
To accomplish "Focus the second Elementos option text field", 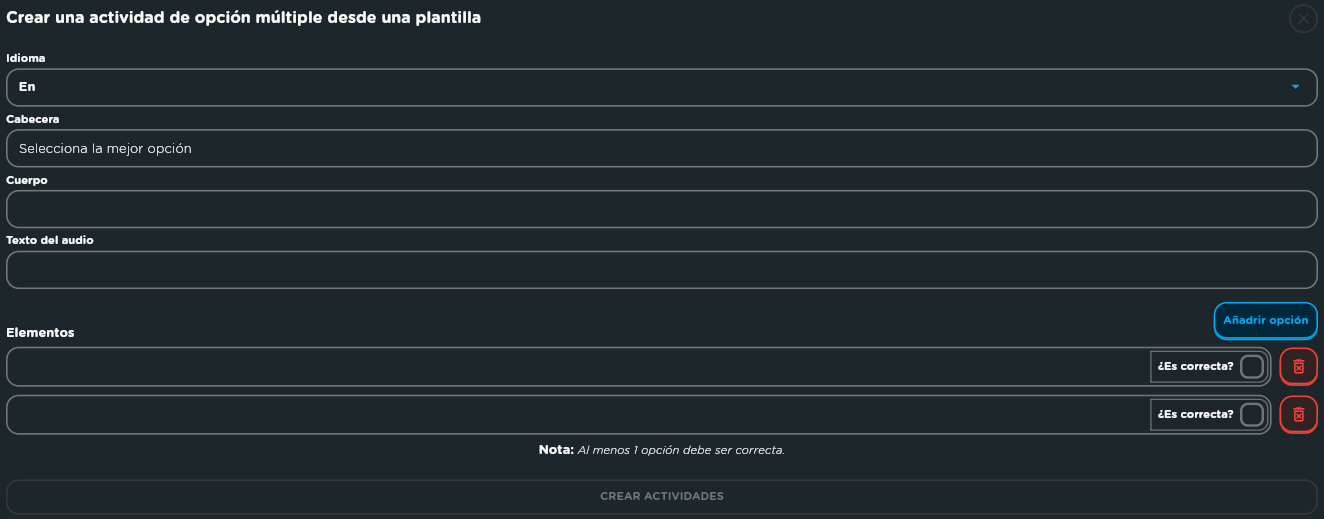I will tap(578, 414).
